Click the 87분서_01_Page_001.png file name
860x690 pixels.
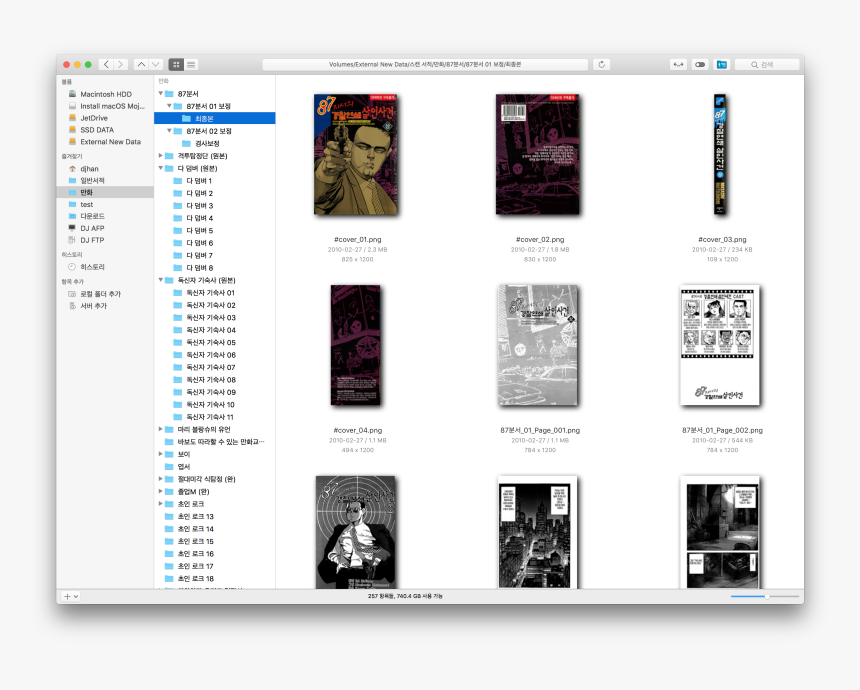(x=540, y=431)
